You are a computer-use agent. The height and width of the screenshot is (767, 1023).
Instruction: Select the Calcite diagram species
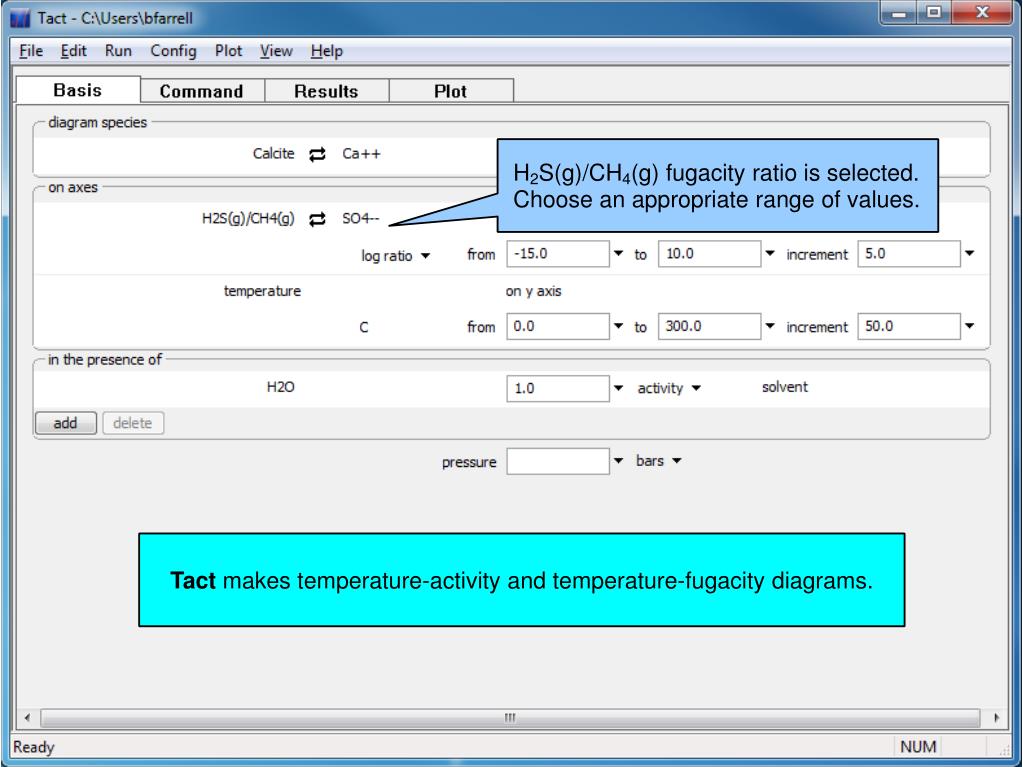(x=273, y=154)
